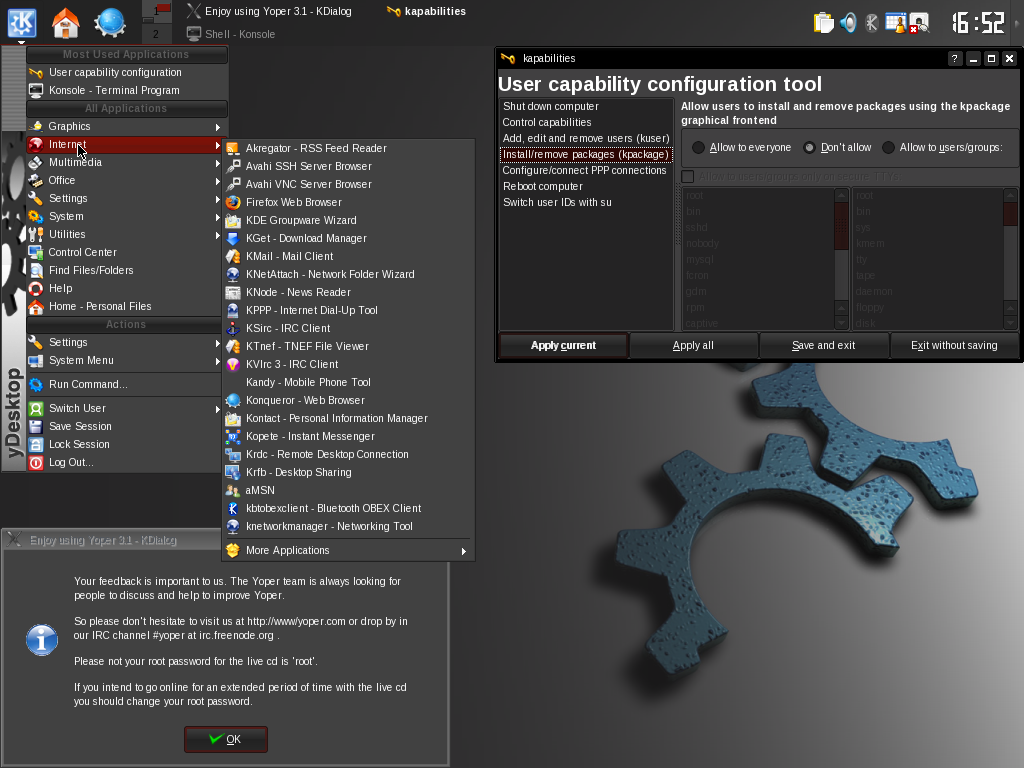Click Exit without saving button

(954, 345)
